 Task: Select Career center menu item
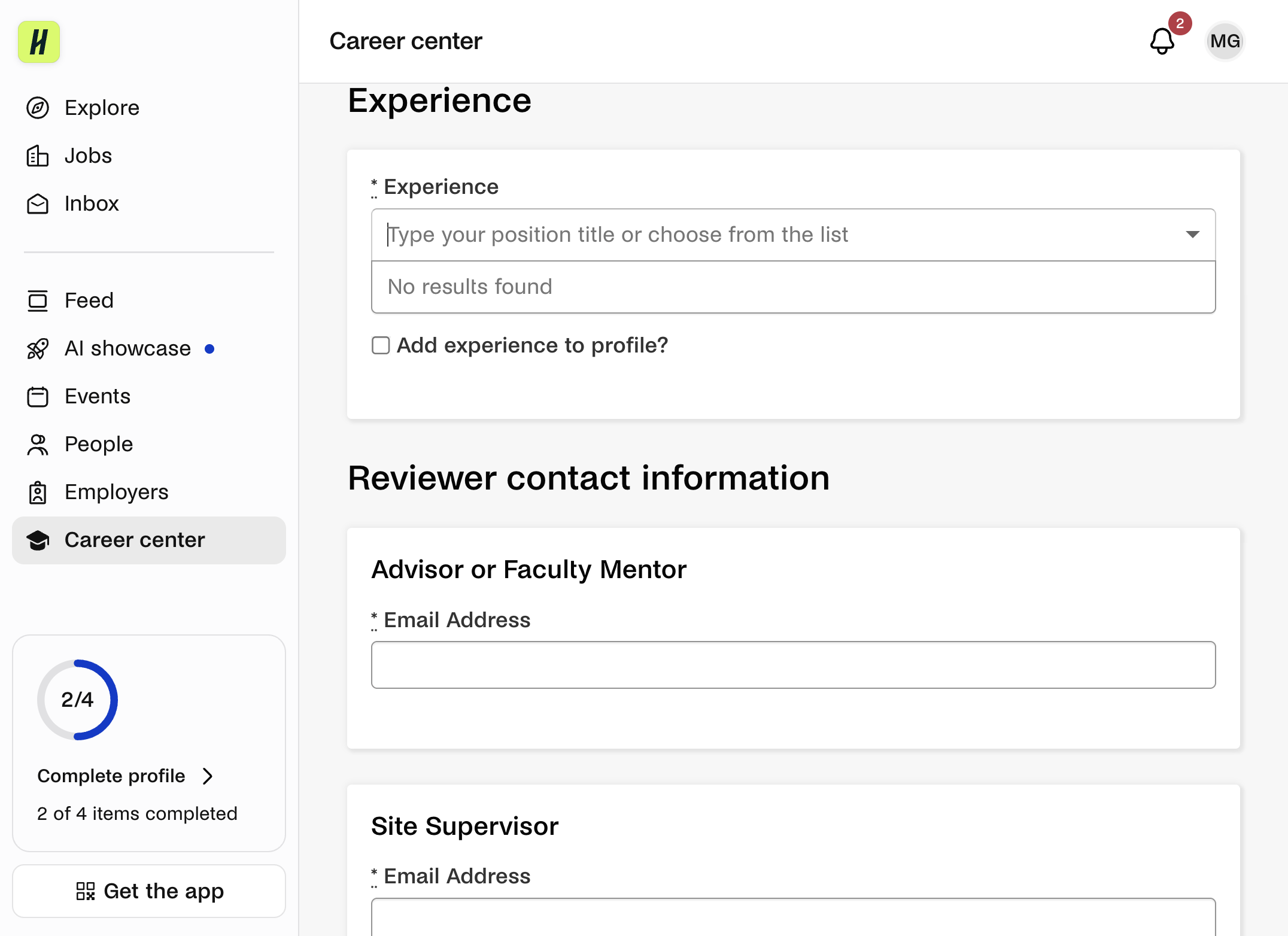[149, 540]
